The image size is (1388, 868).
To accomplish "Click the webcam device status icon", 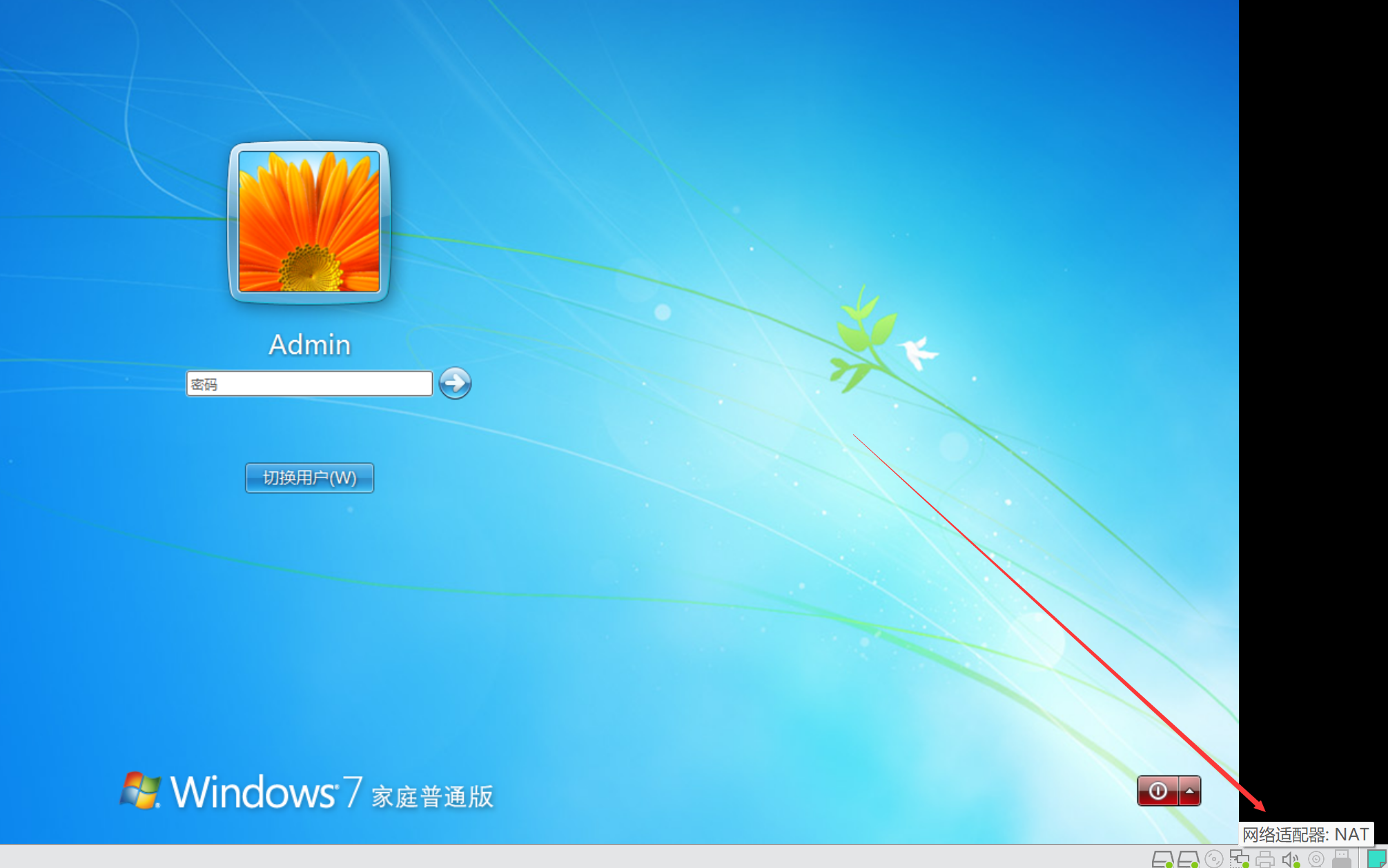I will [x=1316, y=859].
